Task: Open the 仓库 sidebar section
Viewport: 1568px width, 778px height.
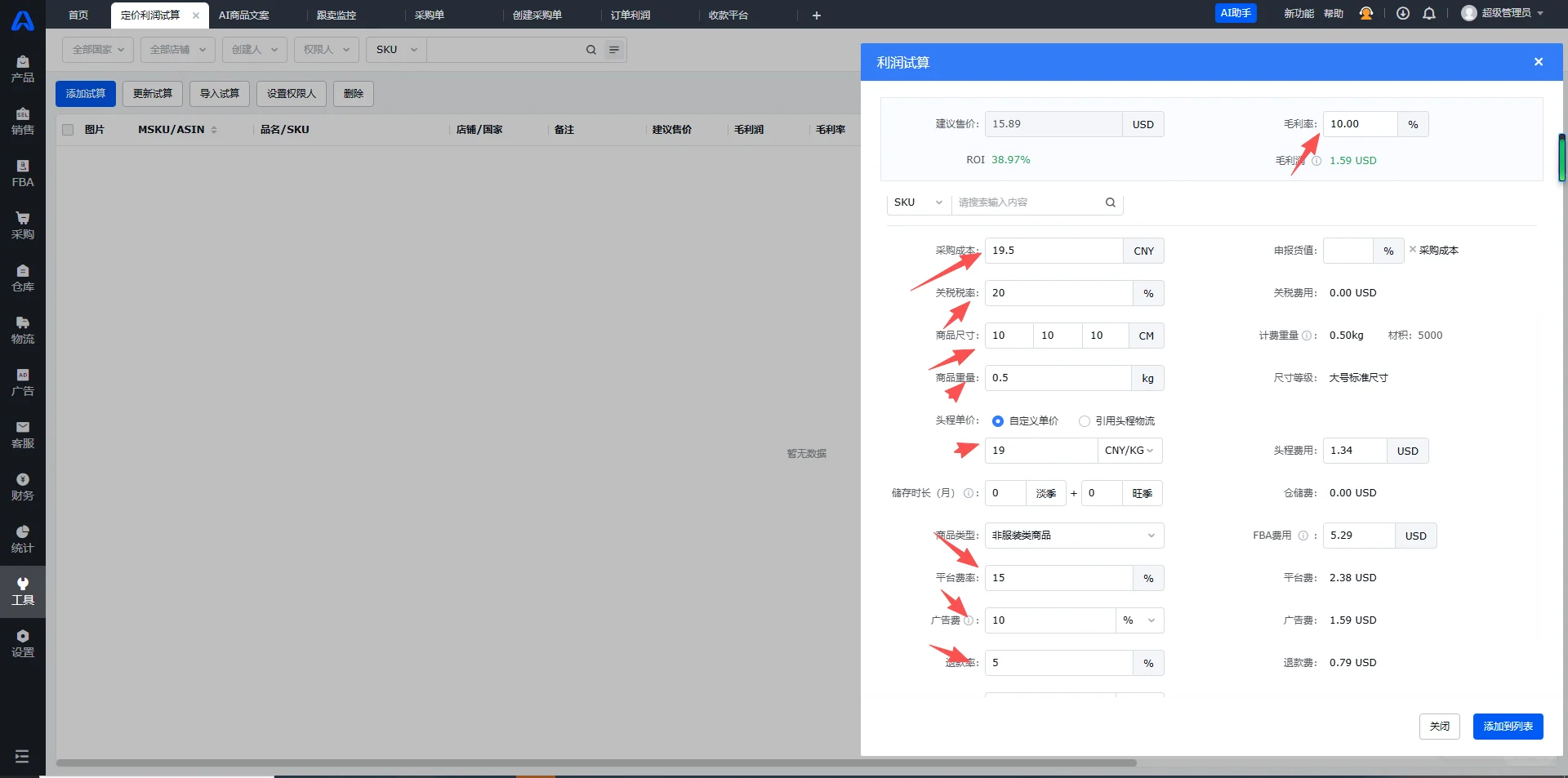Action: tap(23, 278)
